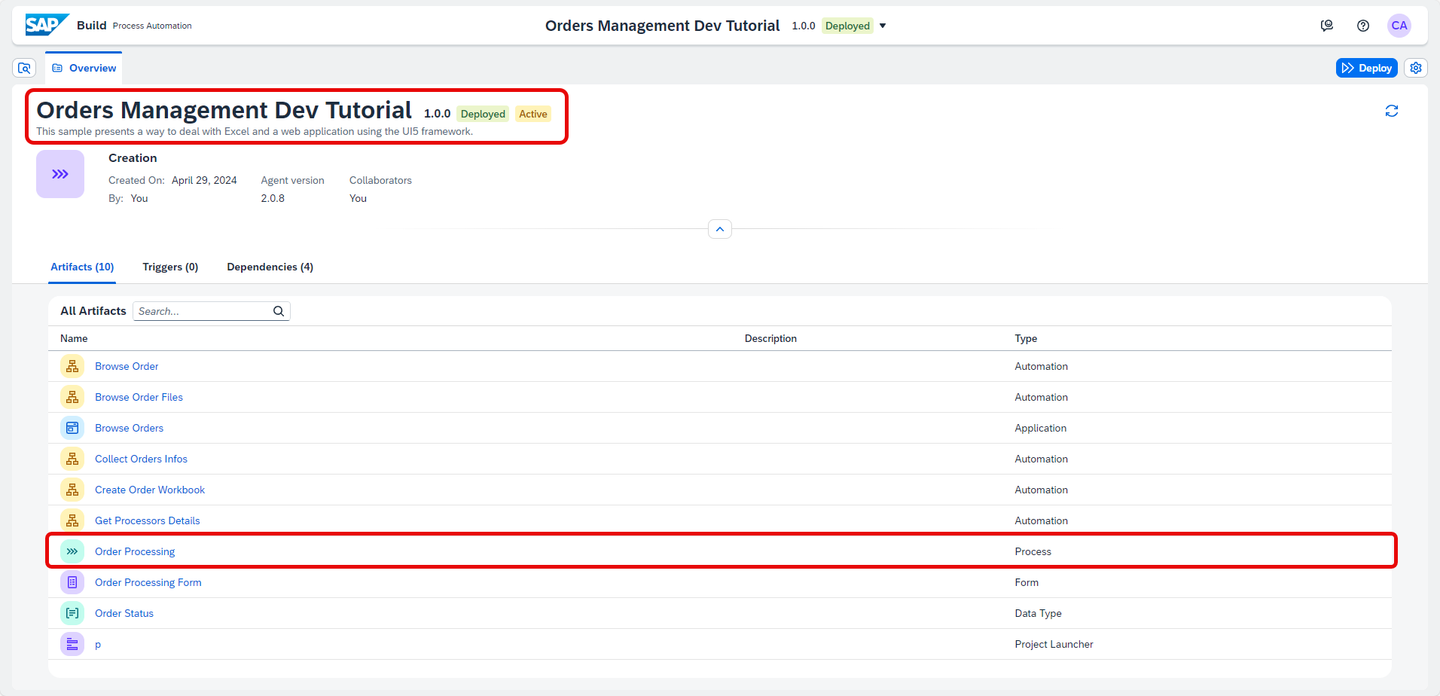Open project settings gear icon
Viewport: 1440px width, 696px height.
click(1415, 68)
